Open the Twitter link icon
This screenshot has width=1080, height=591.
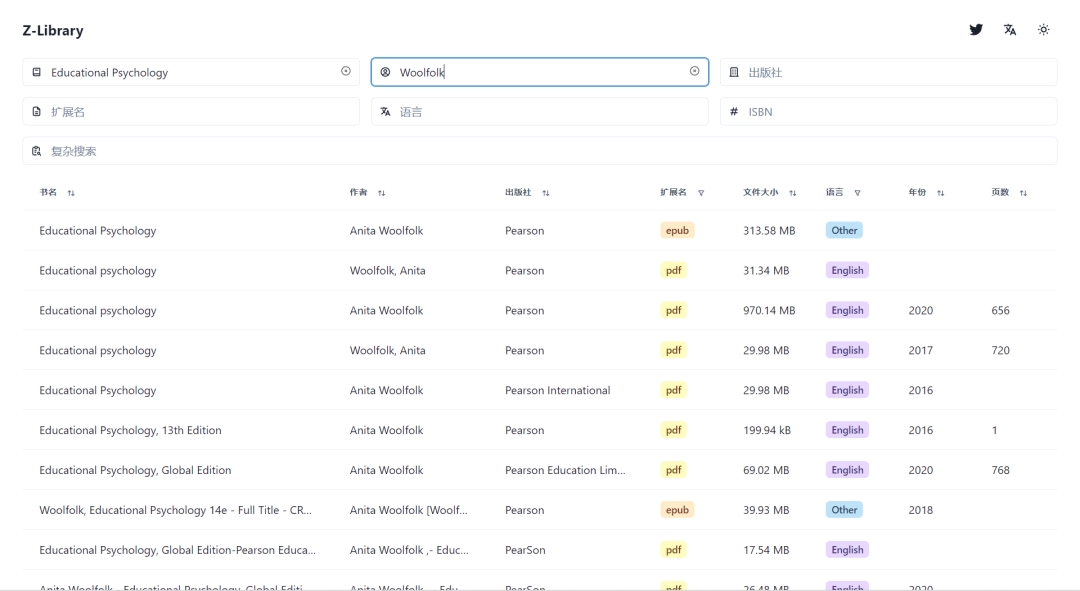(975, 30)
